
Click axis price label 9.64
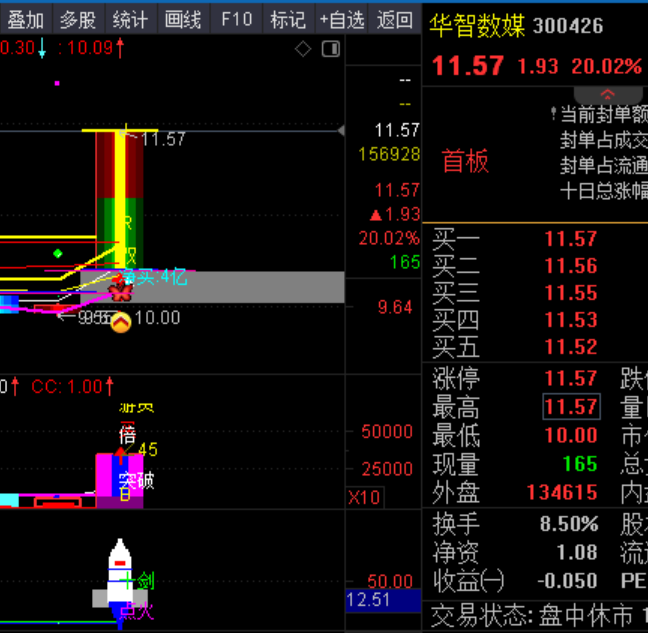[395, 307]
